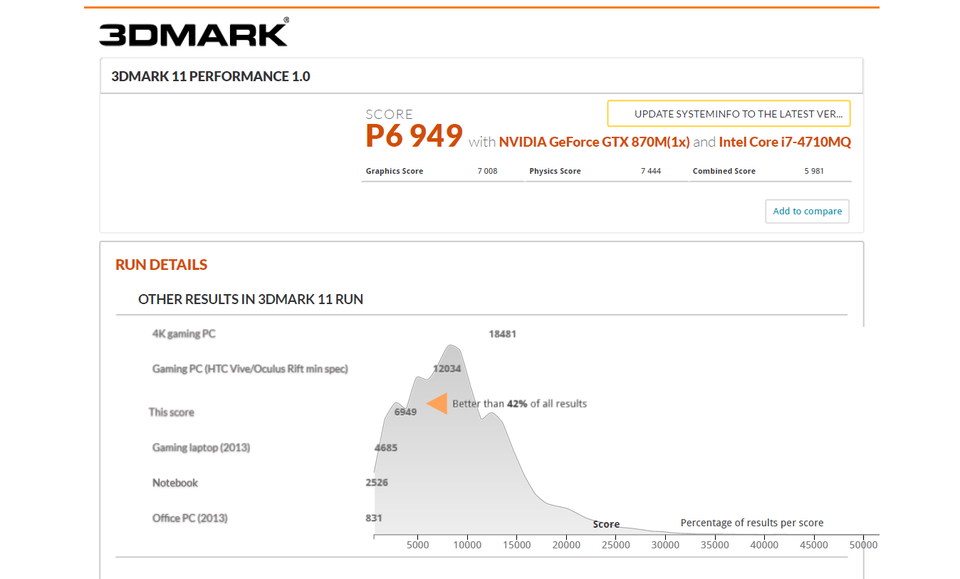Click the 4685 score value
960x579 pixels.
pos(386,448)
